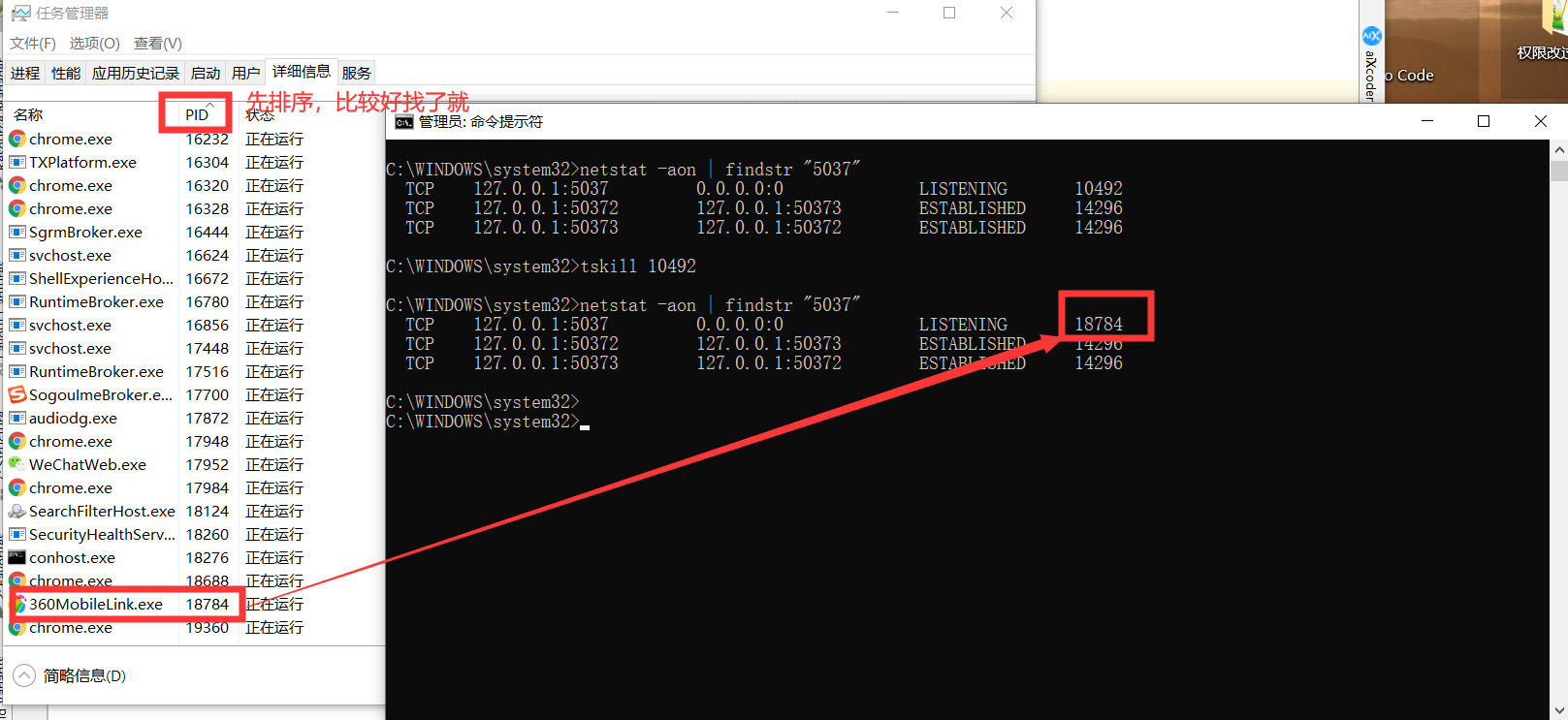Select the 360MobileLink.exe process name
Image resolution: width=1568 pixels, height=720 pixels.
point(96,604)
